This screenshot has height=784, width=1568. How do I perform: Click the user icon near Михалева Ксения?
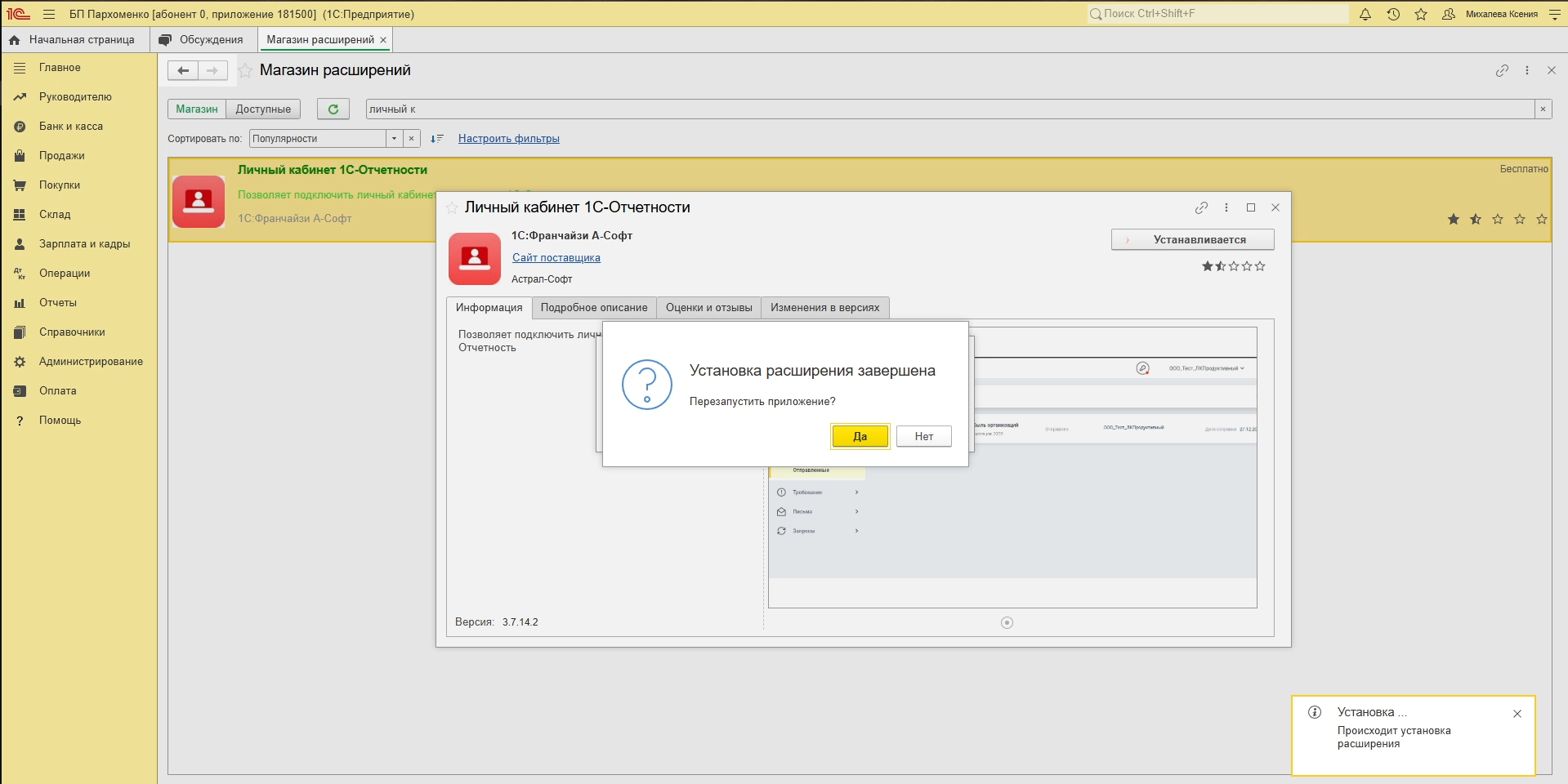tap(1449, 14)
